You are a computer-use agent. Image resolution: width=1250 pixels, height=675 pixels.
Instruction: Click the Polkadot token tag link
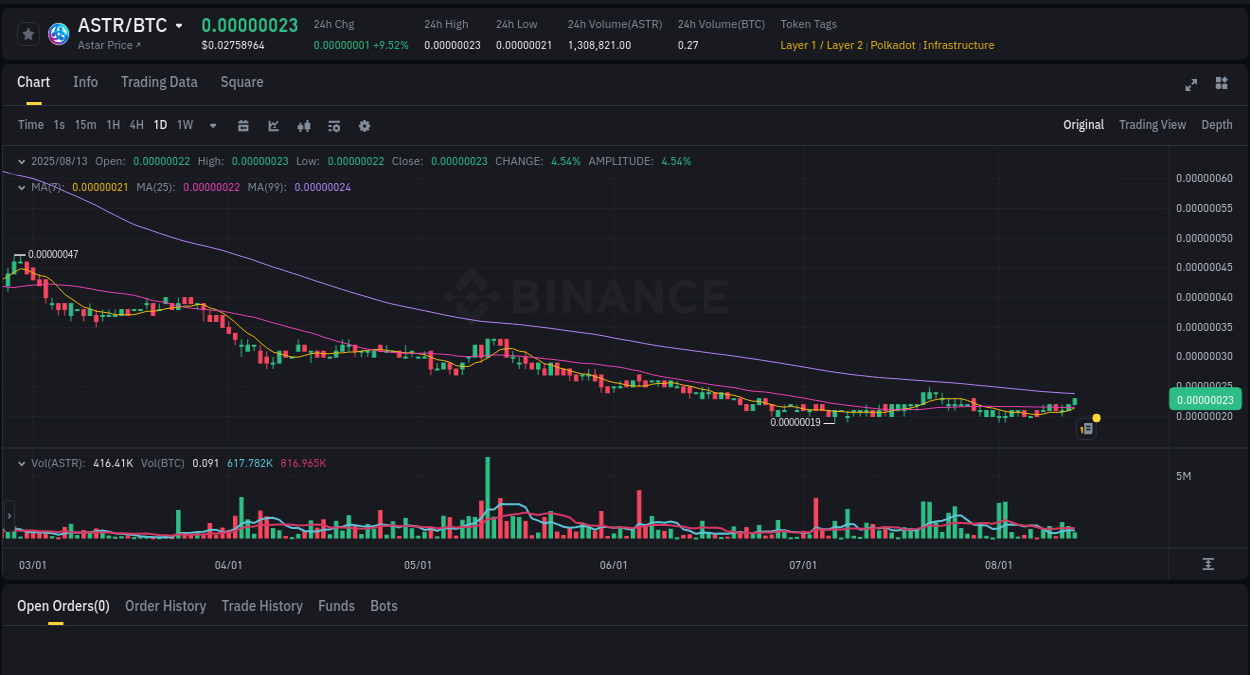point(892,45)
